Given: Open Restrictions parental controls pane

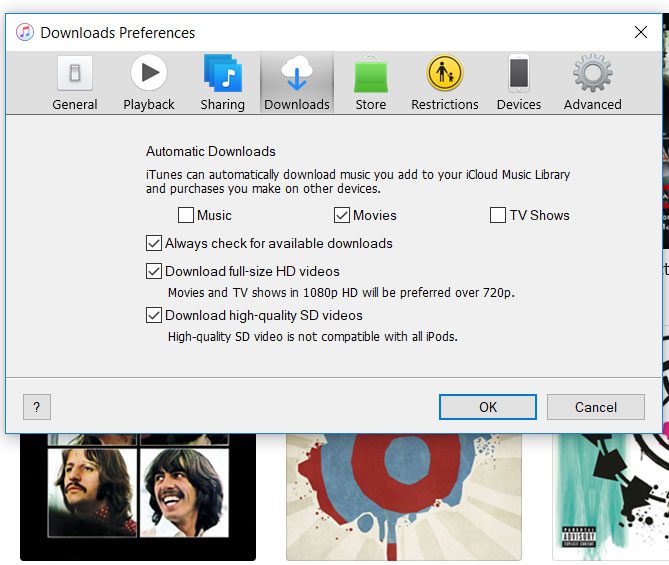Looking at the screenshot, I should (445, 82).
